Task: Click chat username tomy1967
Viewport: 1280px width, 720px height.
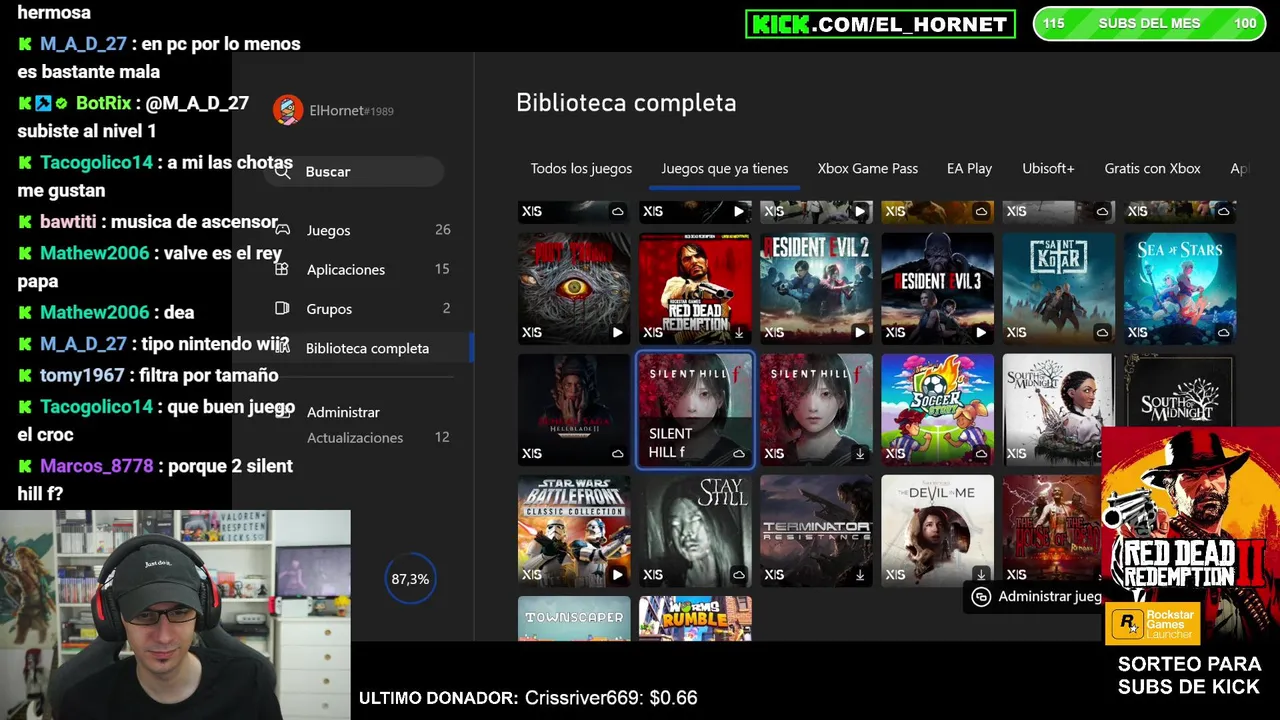Action: tap(82, 375)
